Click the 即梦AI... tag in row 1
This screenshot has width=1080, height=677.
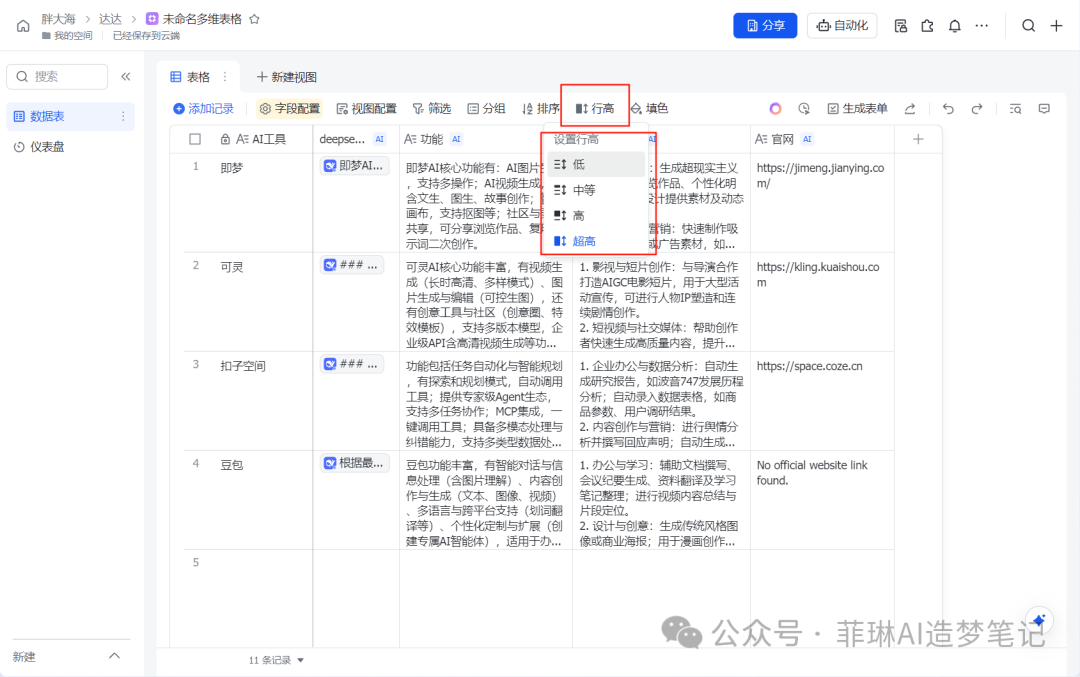354,166
